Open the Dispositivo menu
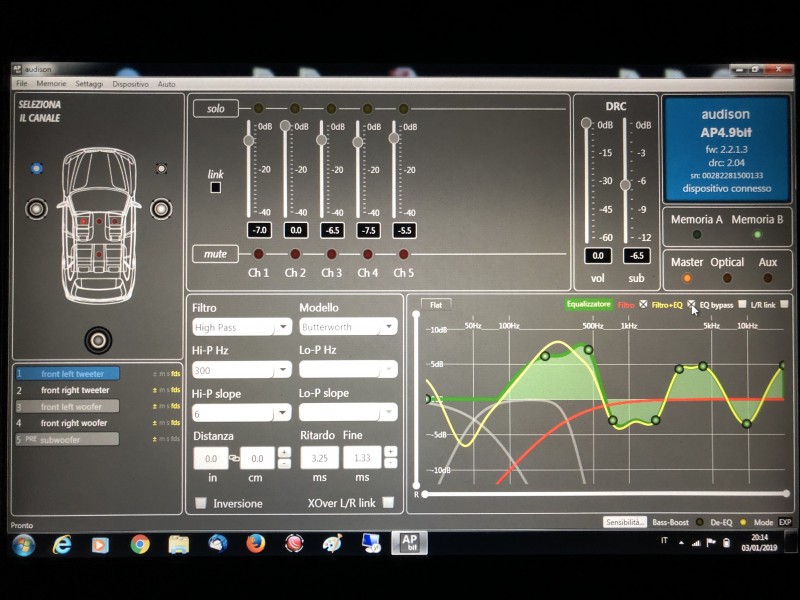Image resolution: width=800 pixels, height=600 pixels. pyautogui.click(x=131, y=84)
